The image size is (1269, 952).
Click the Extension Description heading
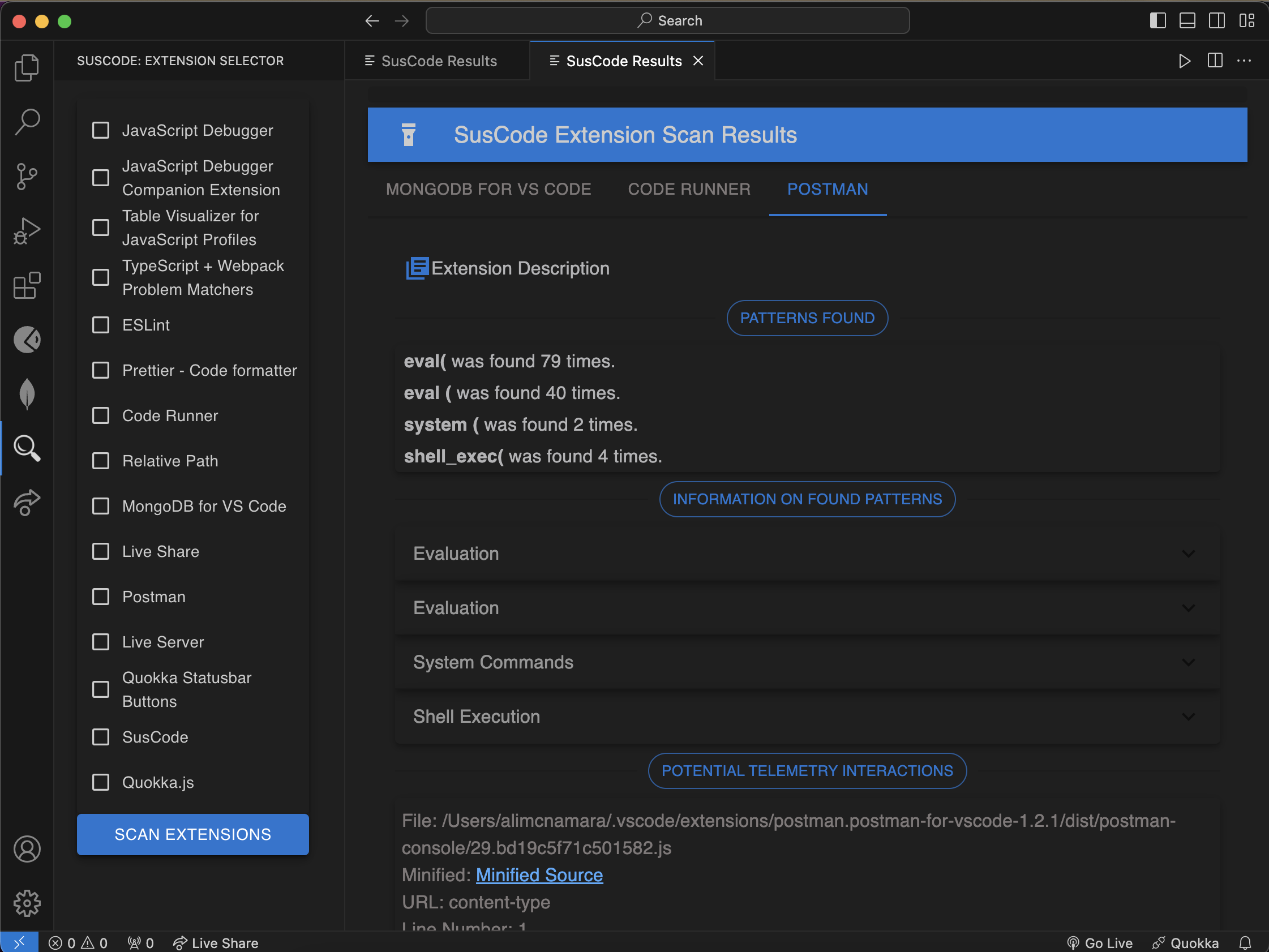pos(520,268)
